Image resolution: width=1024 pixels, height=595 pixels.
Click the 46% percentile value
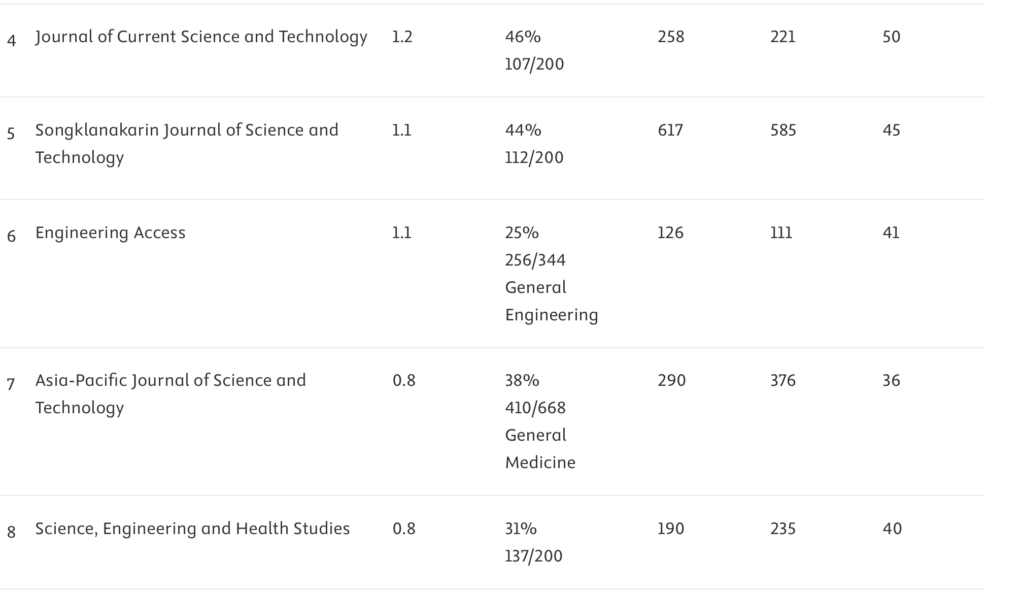[x=522, y=37]
